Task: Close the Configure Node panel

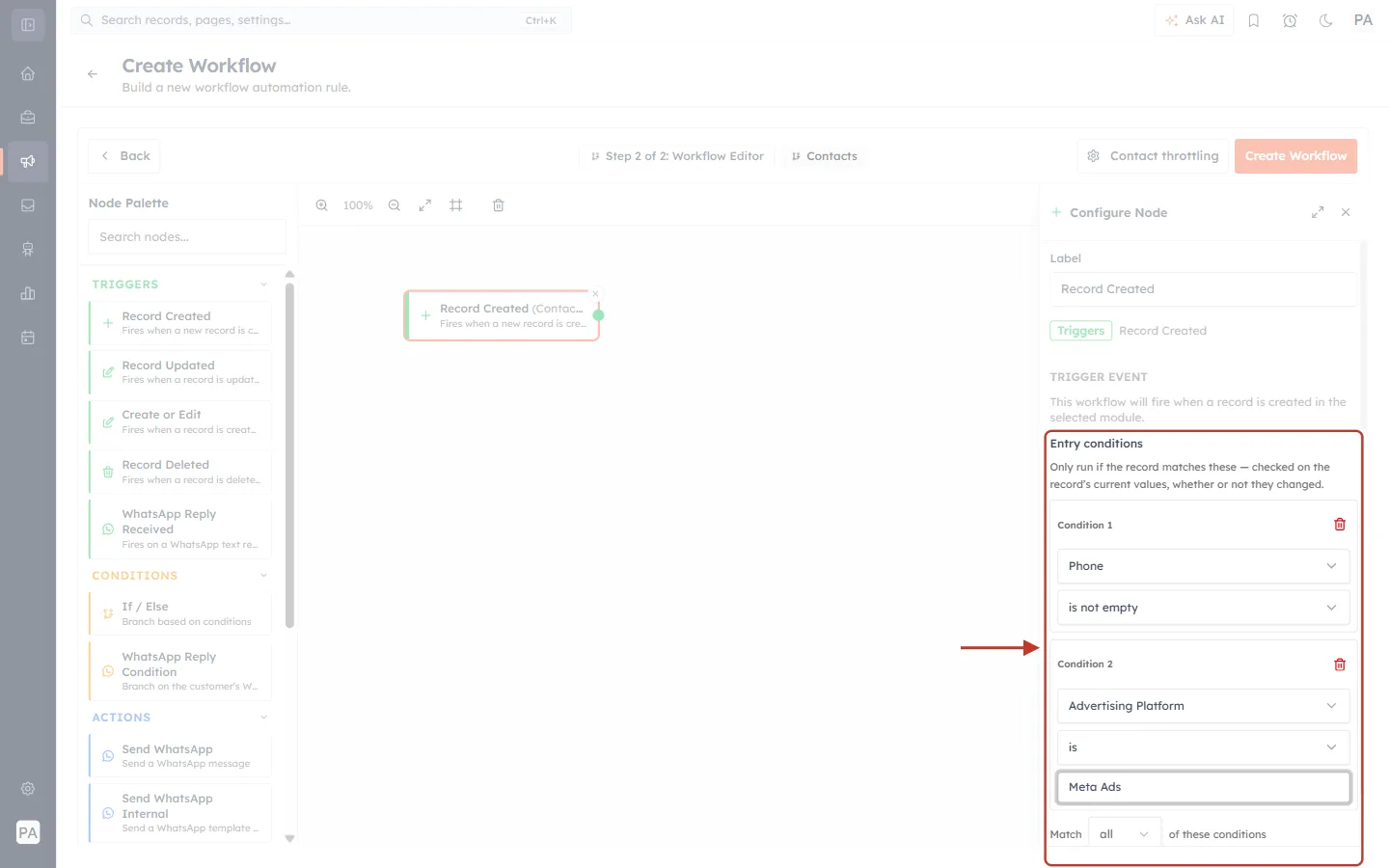Action: coord(1346,212)
